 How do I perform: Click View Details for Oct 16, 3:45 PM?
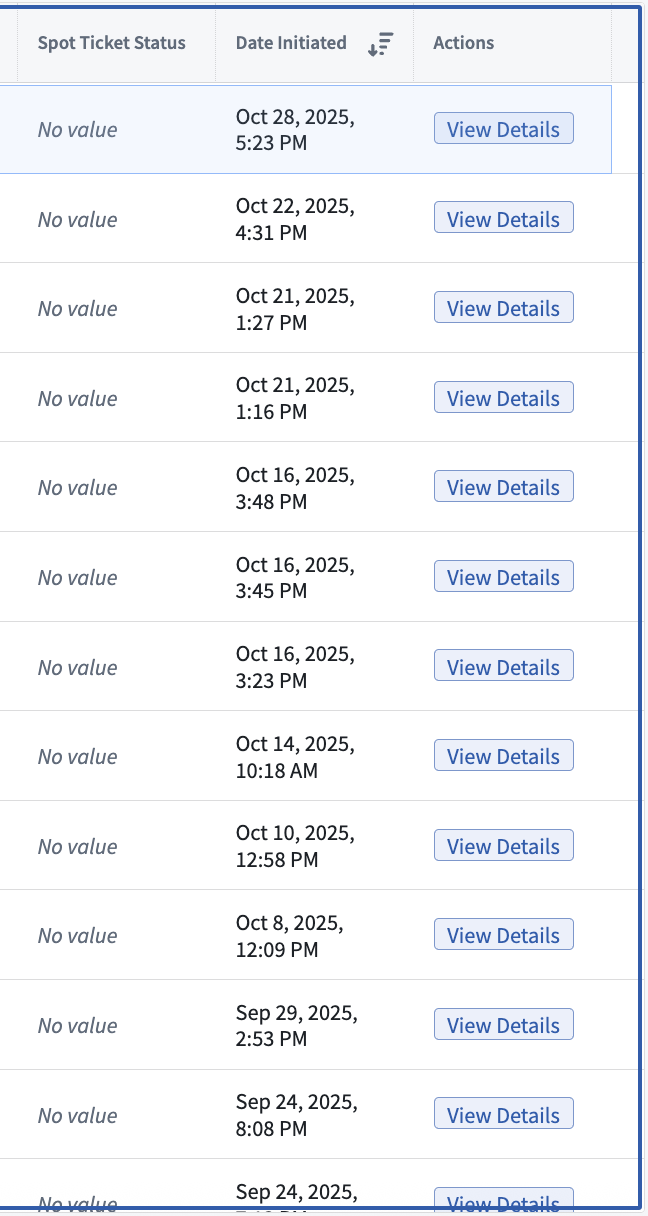(x=503, y=577)
